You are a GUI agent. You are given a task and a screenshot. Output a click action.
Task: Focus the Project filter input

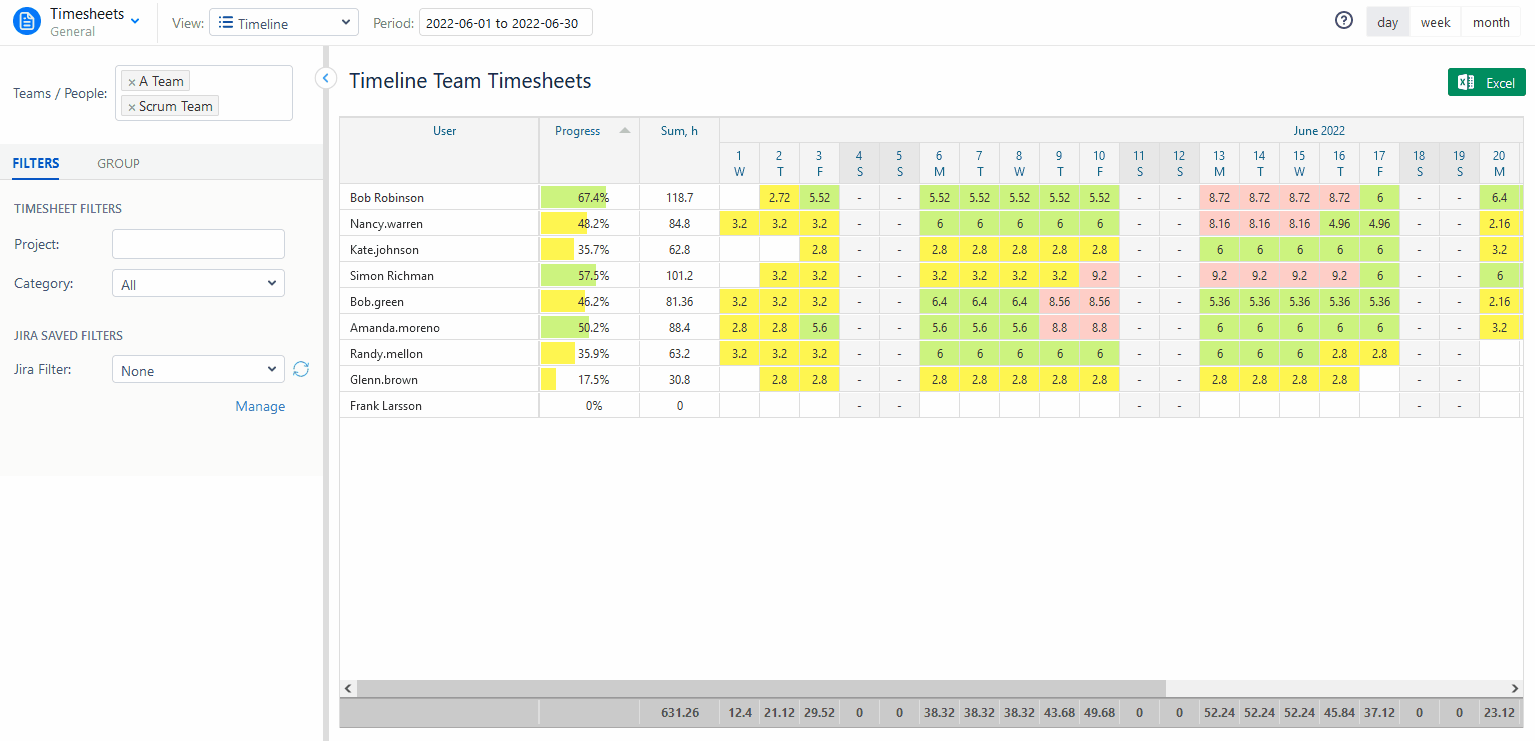(x=198, y=244)
